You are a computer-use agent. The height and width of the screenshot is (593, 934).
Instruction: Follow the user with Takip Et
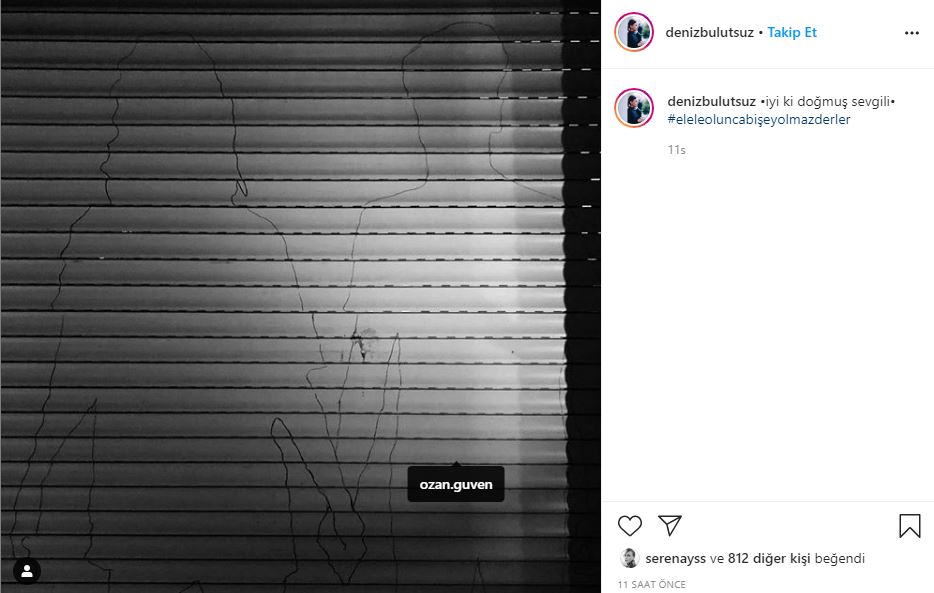[x=792, y=33]
